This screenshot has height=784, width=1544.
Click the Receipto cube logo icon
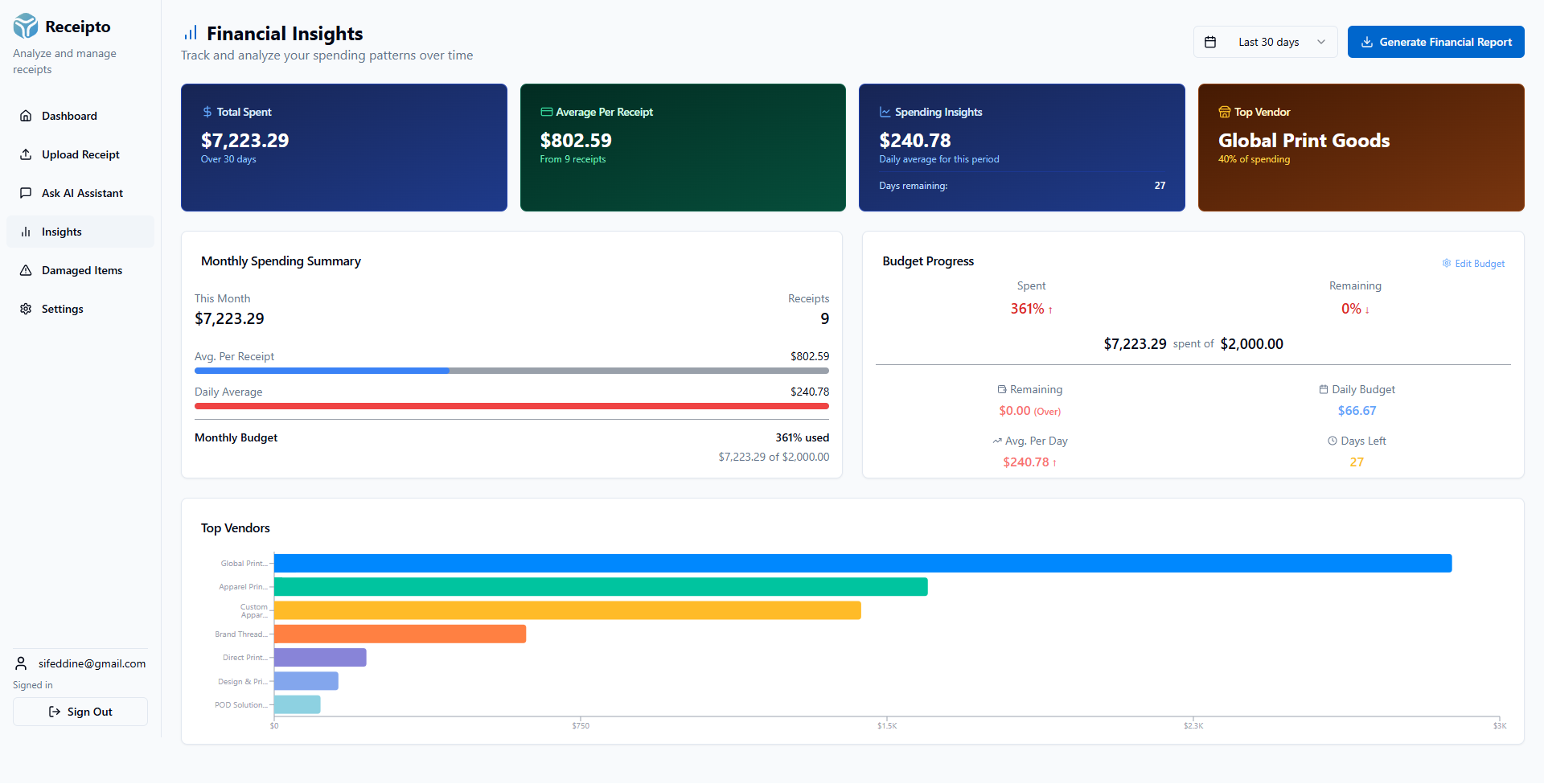(26, 26)
